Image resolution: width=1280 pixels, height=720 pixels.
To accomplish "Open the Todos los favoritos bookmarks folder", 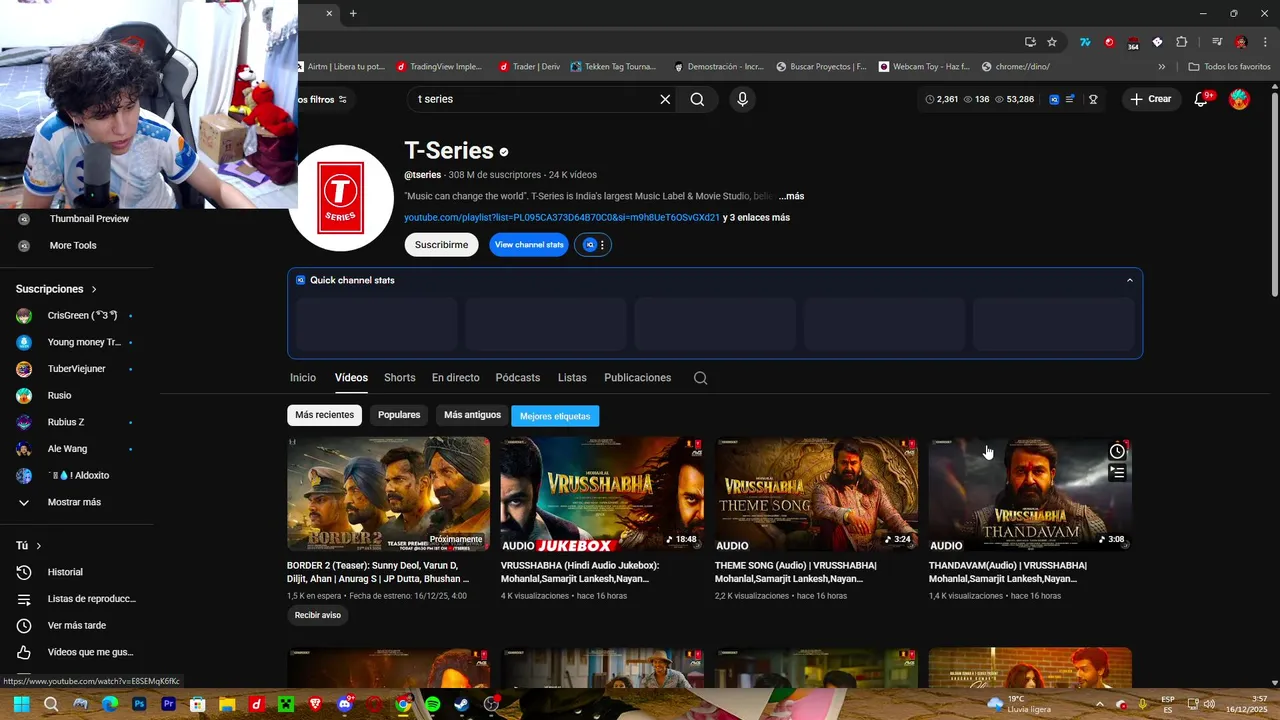I will click(x=1229, y=67).
